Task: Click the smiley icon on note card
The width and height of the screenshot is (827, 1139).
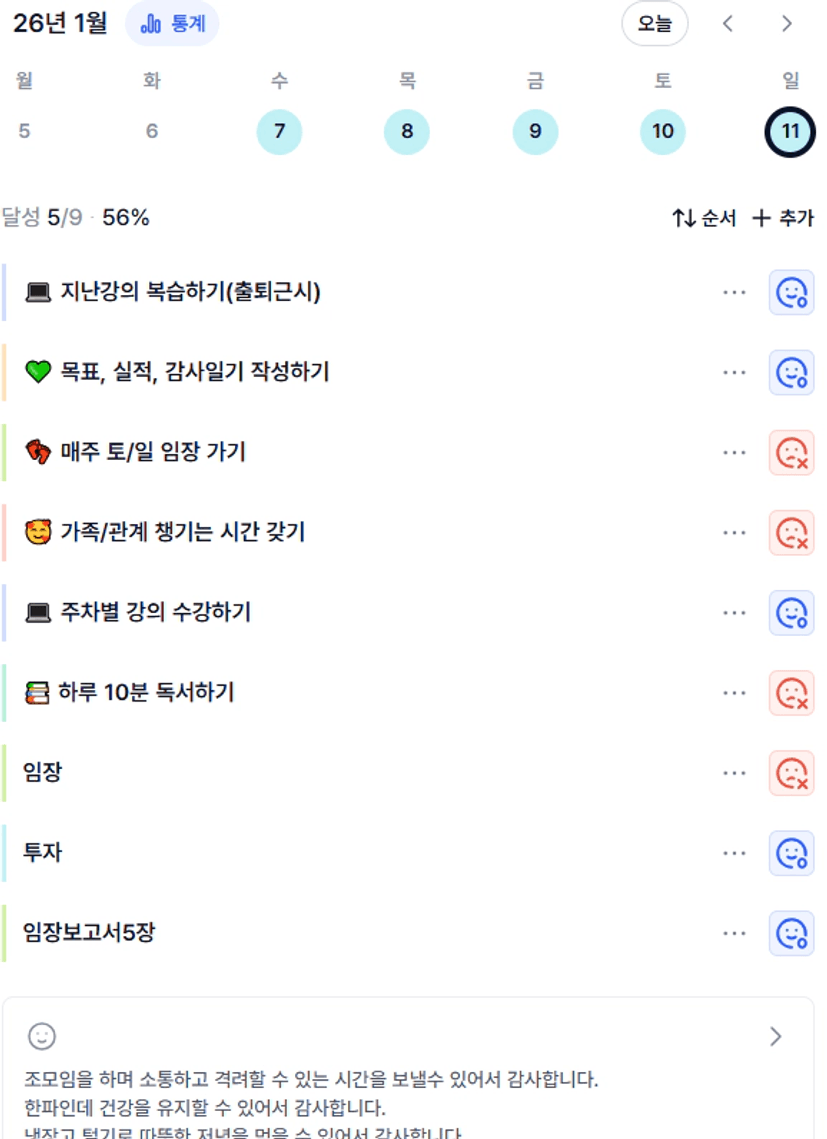Action: [x=42, y=1036]
